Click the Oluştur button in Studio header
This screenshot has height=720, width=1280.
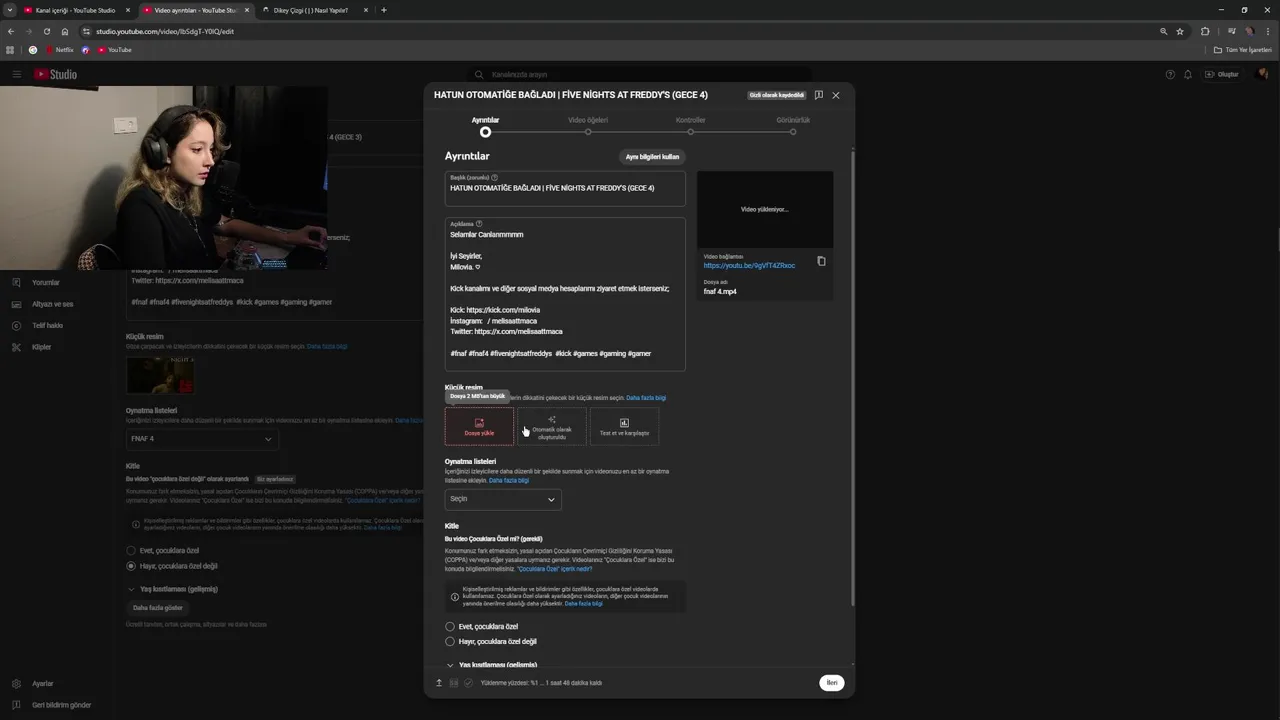(x=1222, y=74)
